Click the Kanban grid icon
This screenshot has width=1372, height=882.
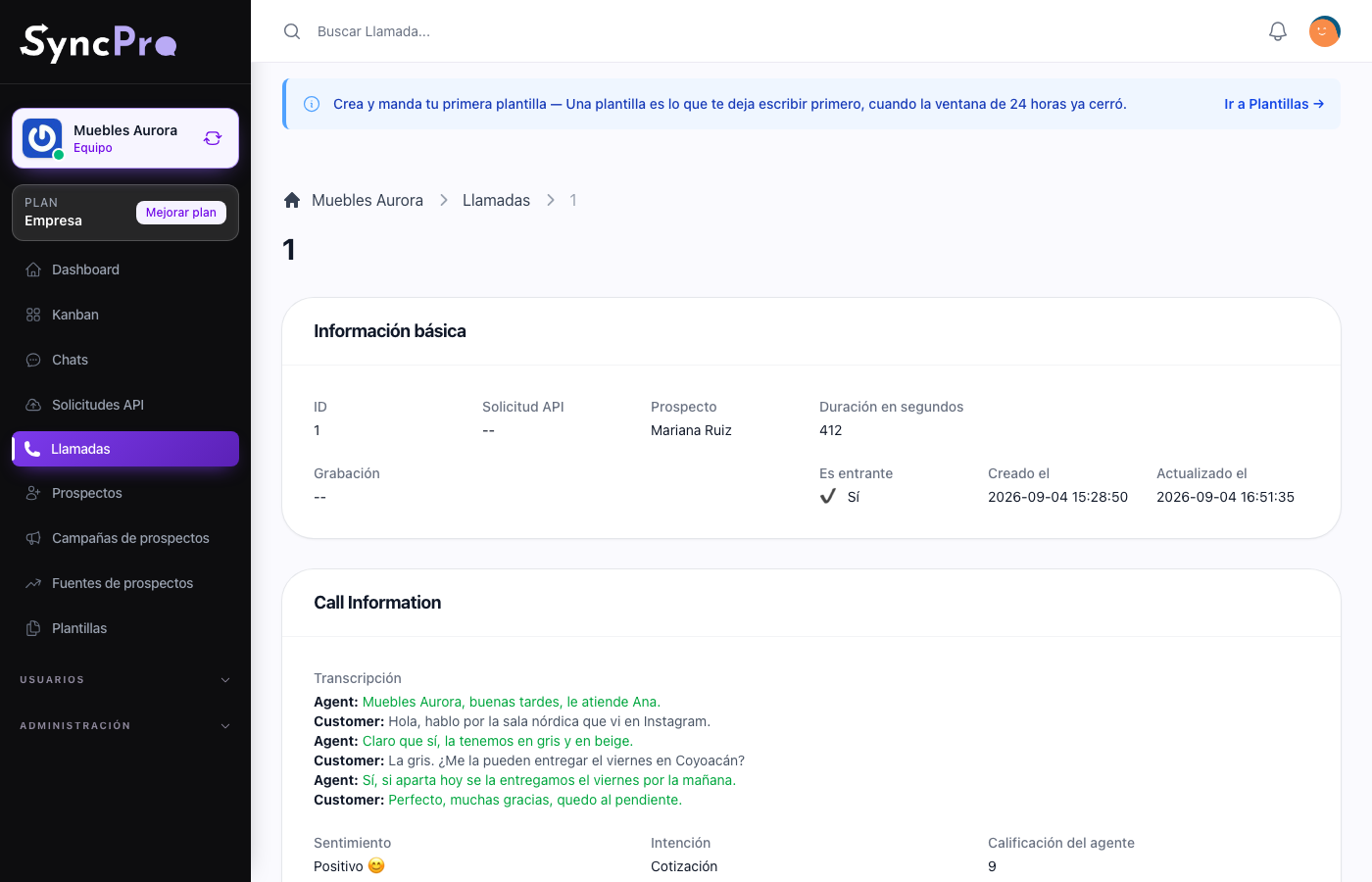[33, 315]
